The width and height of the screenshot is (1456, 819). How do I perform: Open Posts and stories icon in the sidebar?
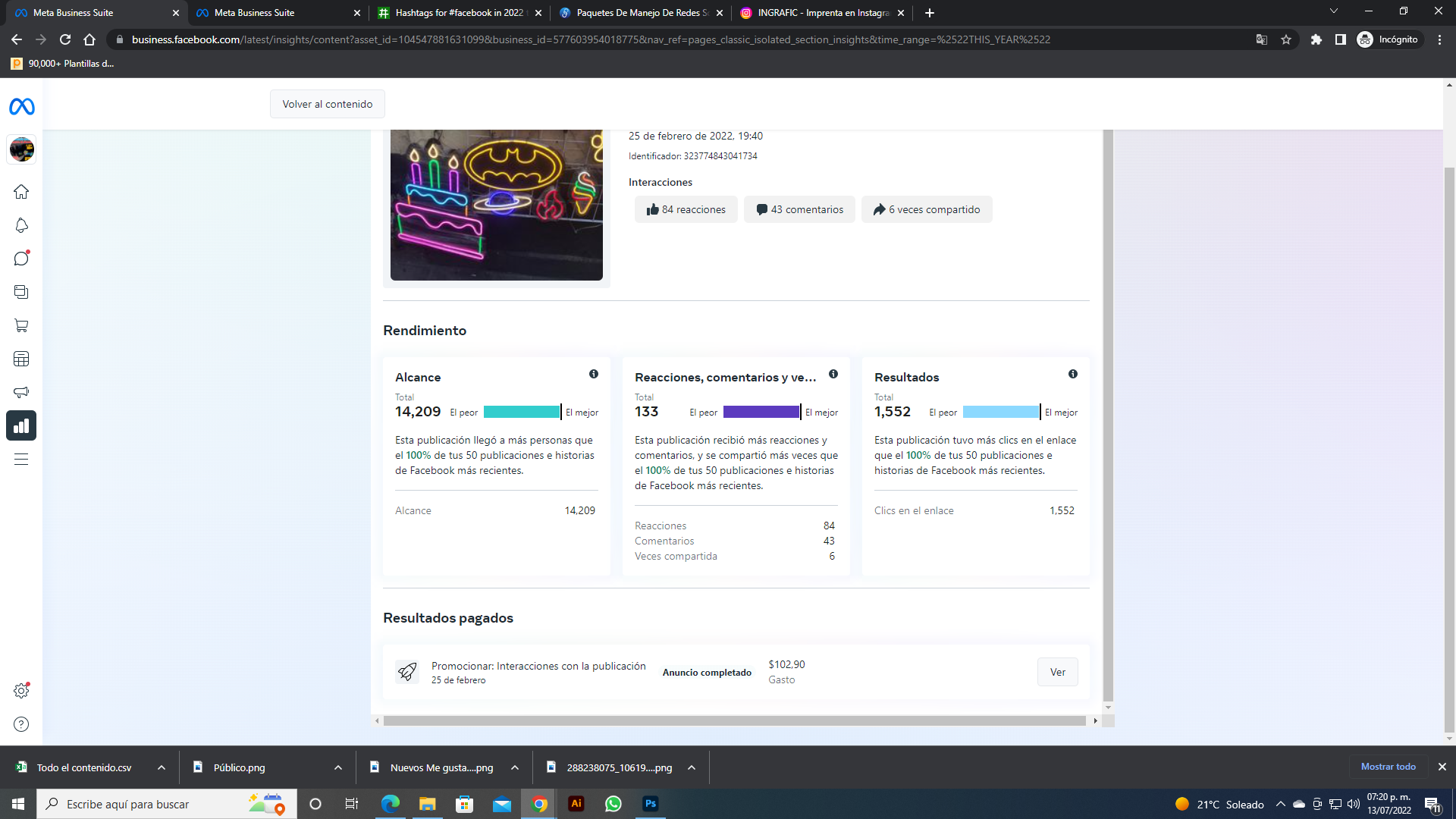point(21,292)
